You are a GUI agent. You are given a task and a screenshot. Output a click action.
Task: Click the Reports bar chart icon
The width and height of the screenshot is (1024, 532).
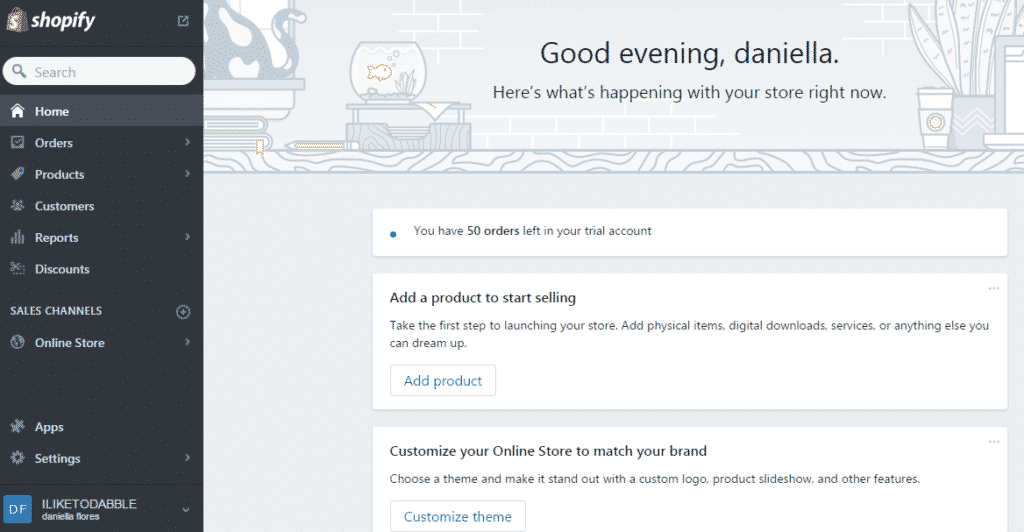18,237
